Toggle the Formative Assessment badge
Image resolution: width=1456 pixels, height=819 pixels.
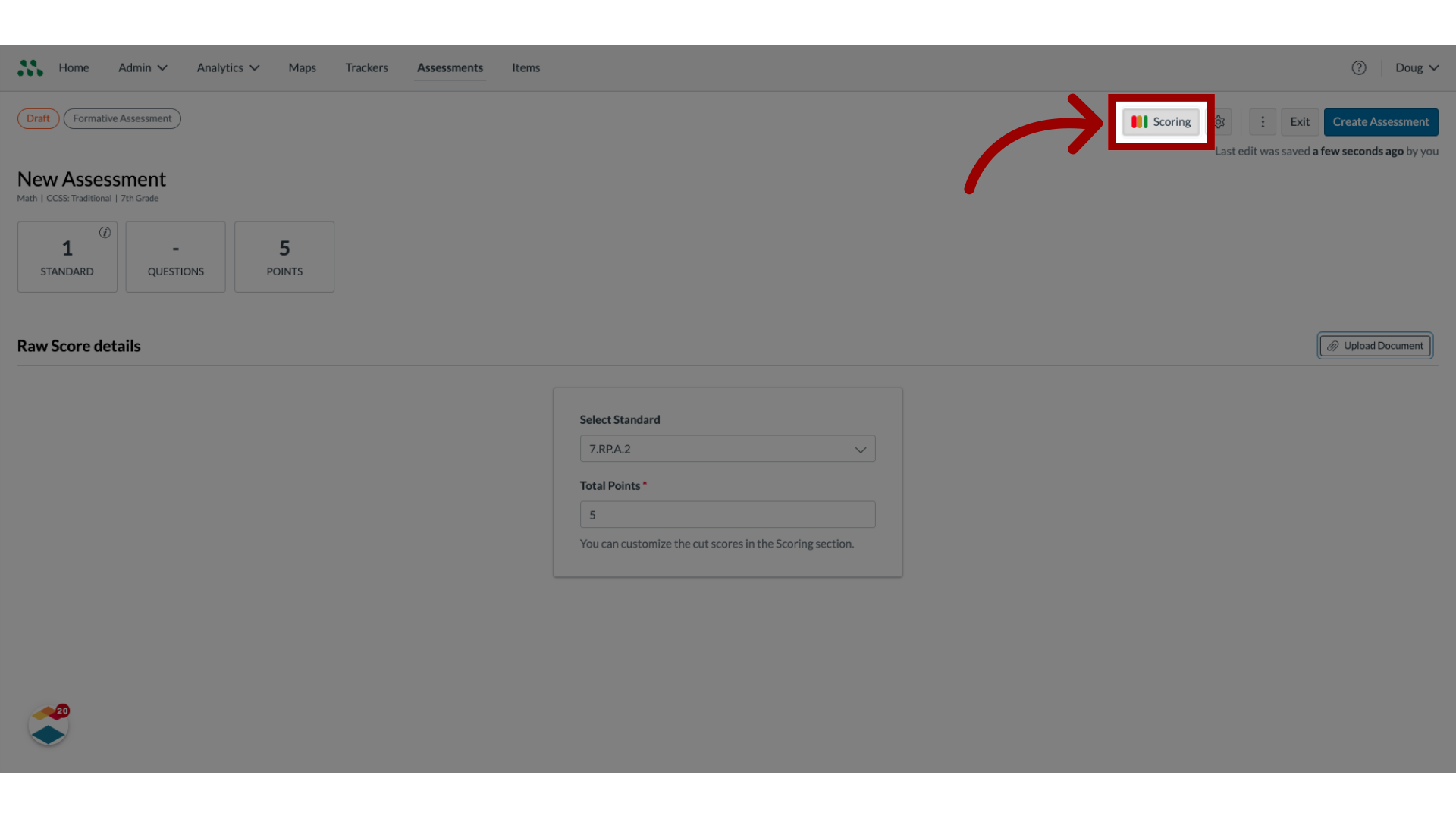pyautogui.click(x=122, y=118)
